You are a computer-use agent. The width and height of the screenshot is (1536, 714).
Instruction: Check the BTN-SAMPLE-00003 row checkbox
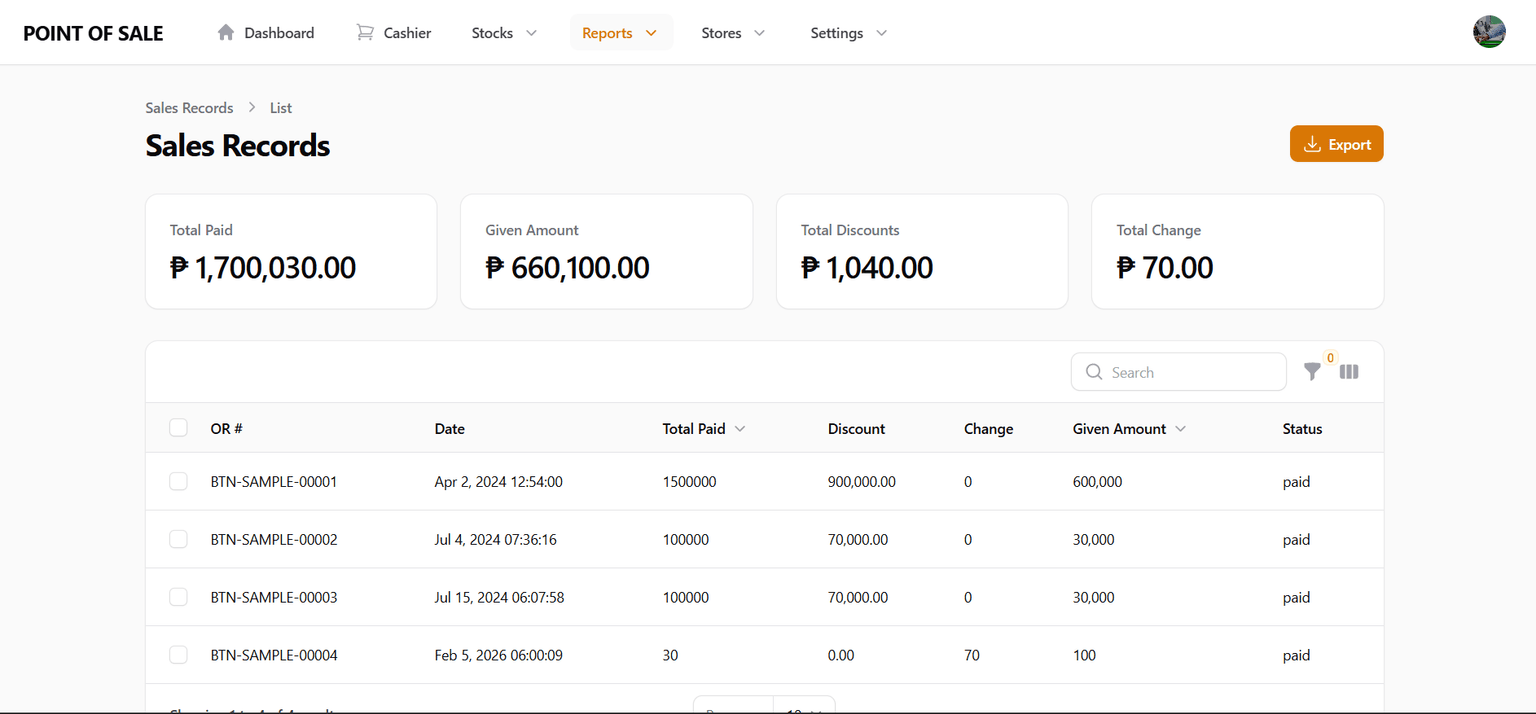[178, 597]
